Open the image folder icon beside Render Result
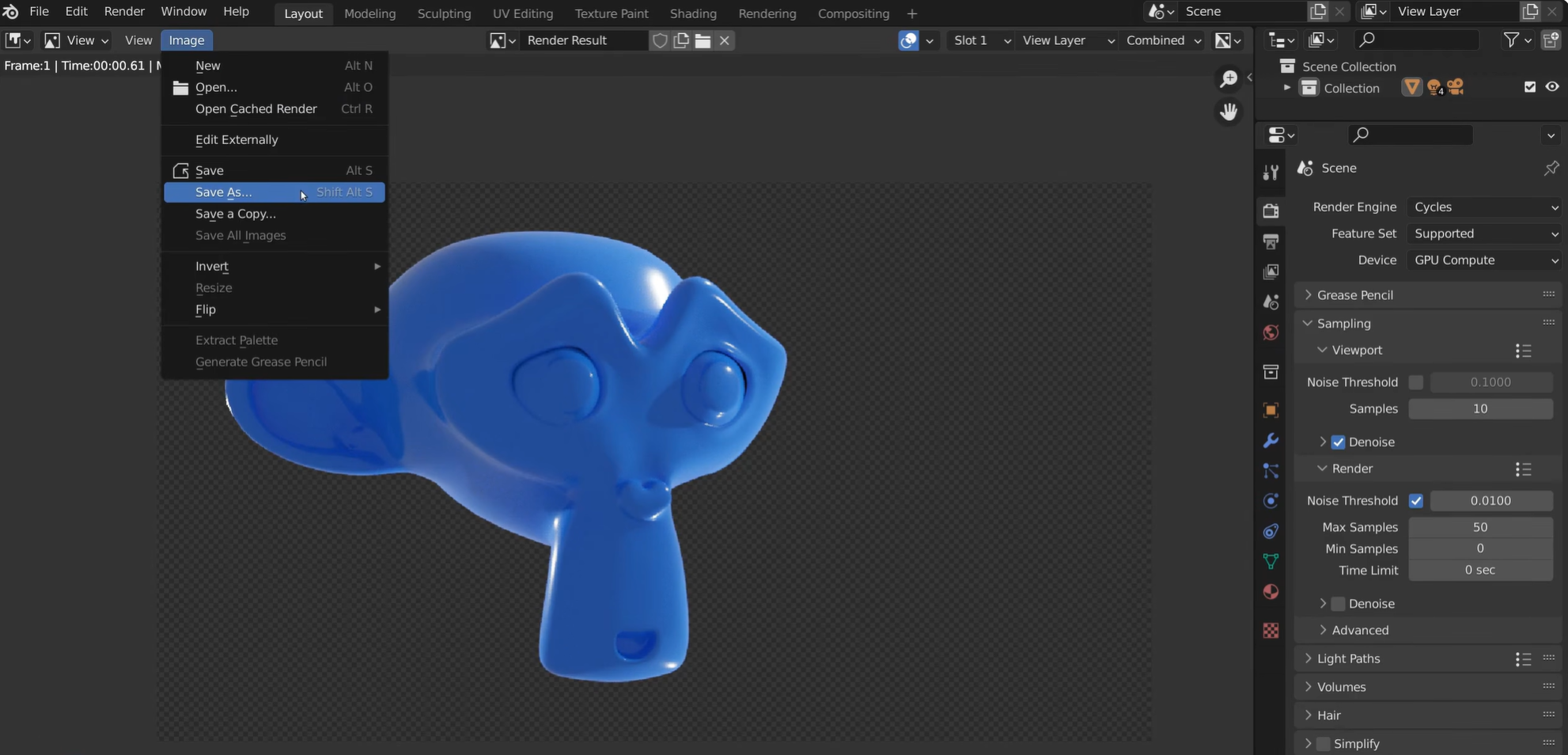 703,40
